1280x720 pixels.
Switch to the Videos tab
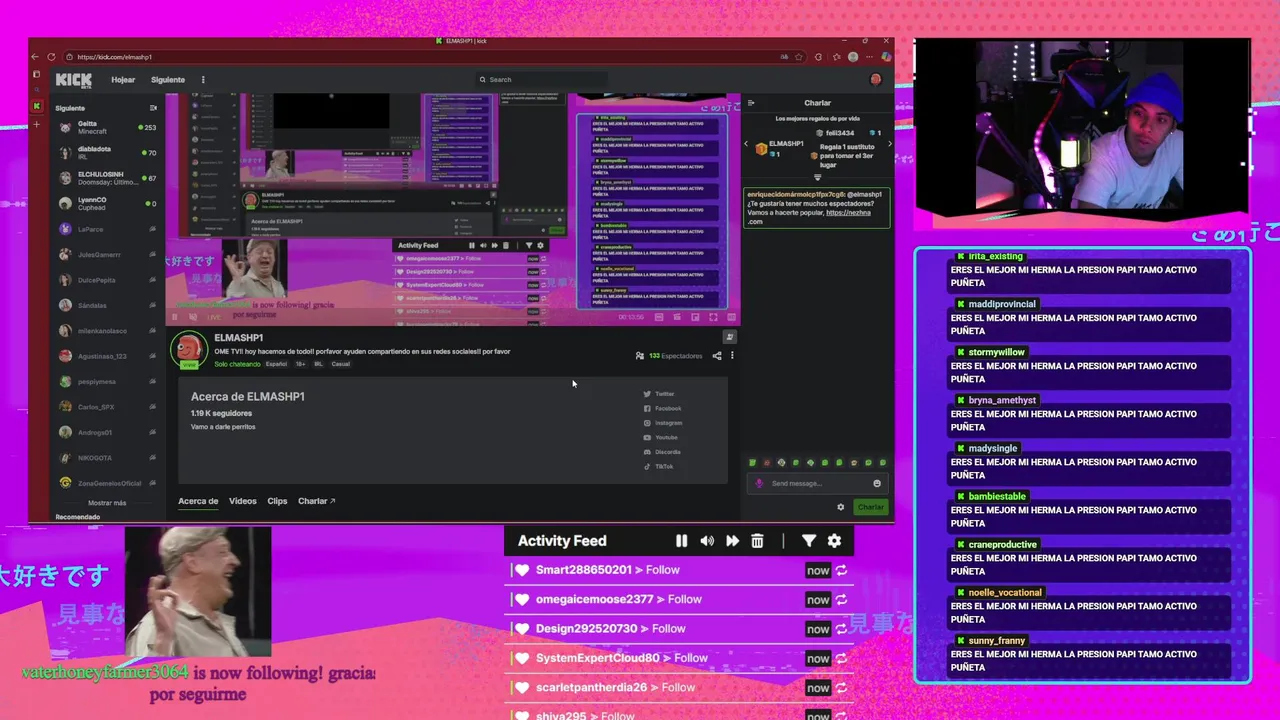[242, 501]
